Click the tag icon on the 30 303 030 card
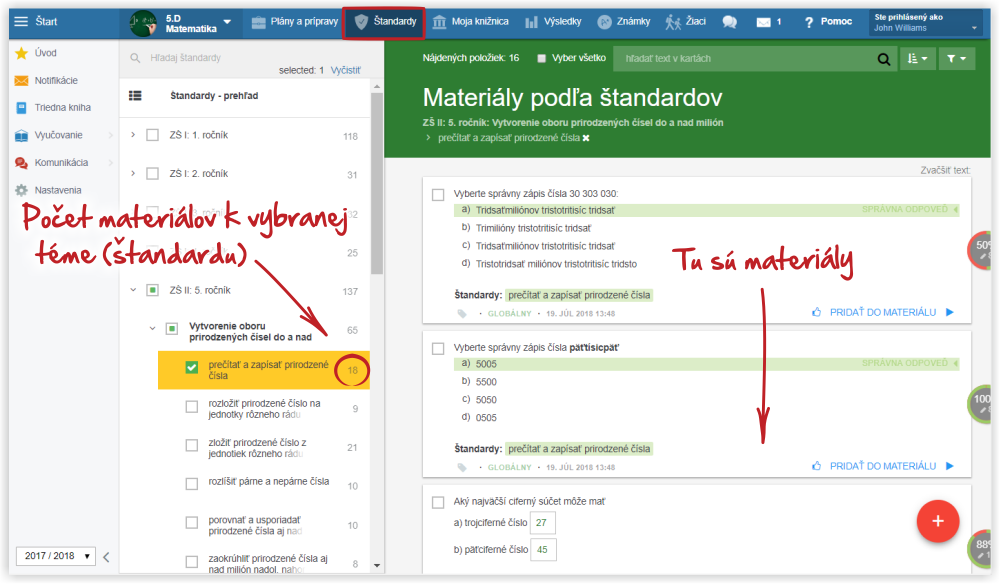The width and height of the screenshot is (1000, 584). pos(462,314)
